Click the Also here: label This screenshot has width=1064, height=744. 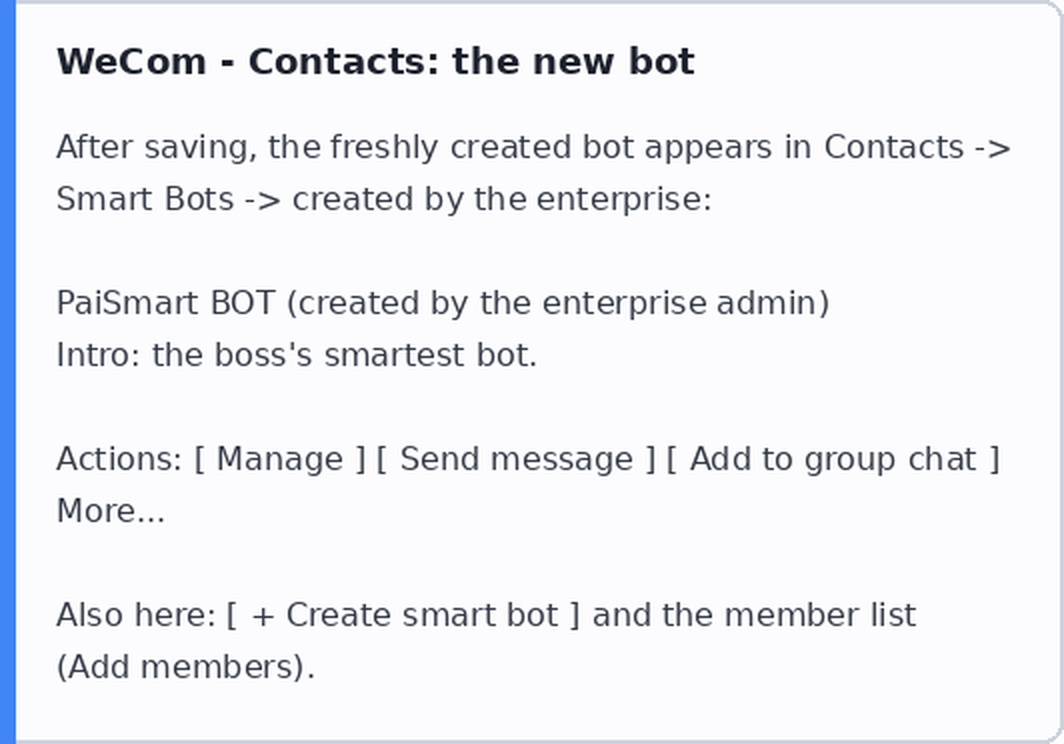click(136, 615)
